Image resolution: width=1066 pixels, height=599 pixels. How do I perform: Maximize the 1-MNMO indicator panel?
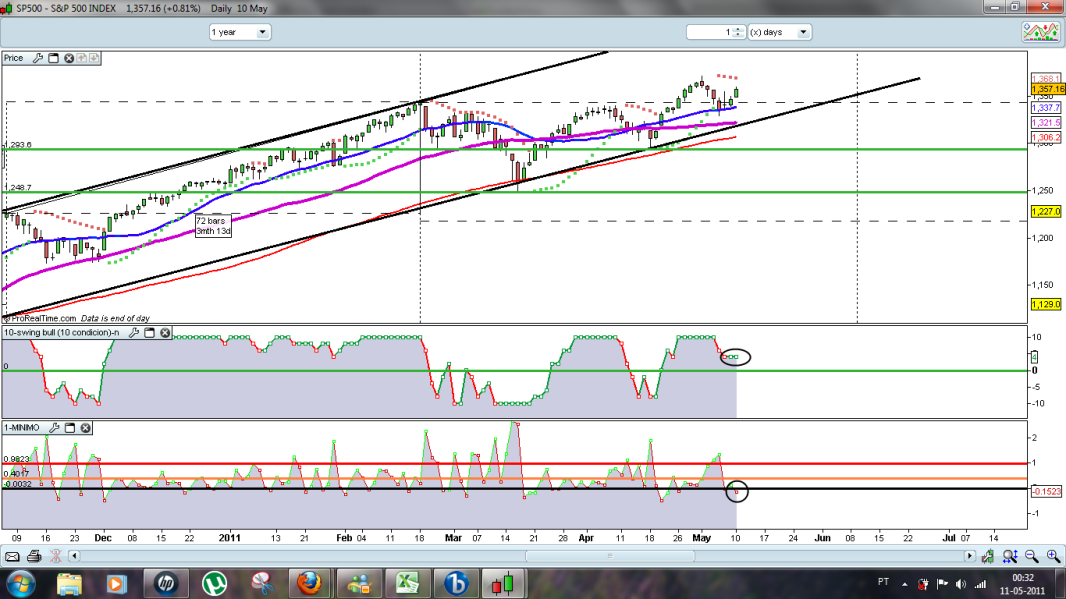point(69,428)
